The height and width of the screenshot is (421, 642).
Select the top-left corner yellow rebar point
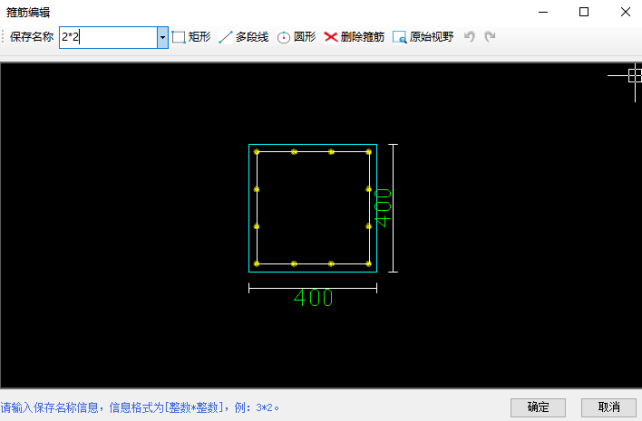coord(257,152)
